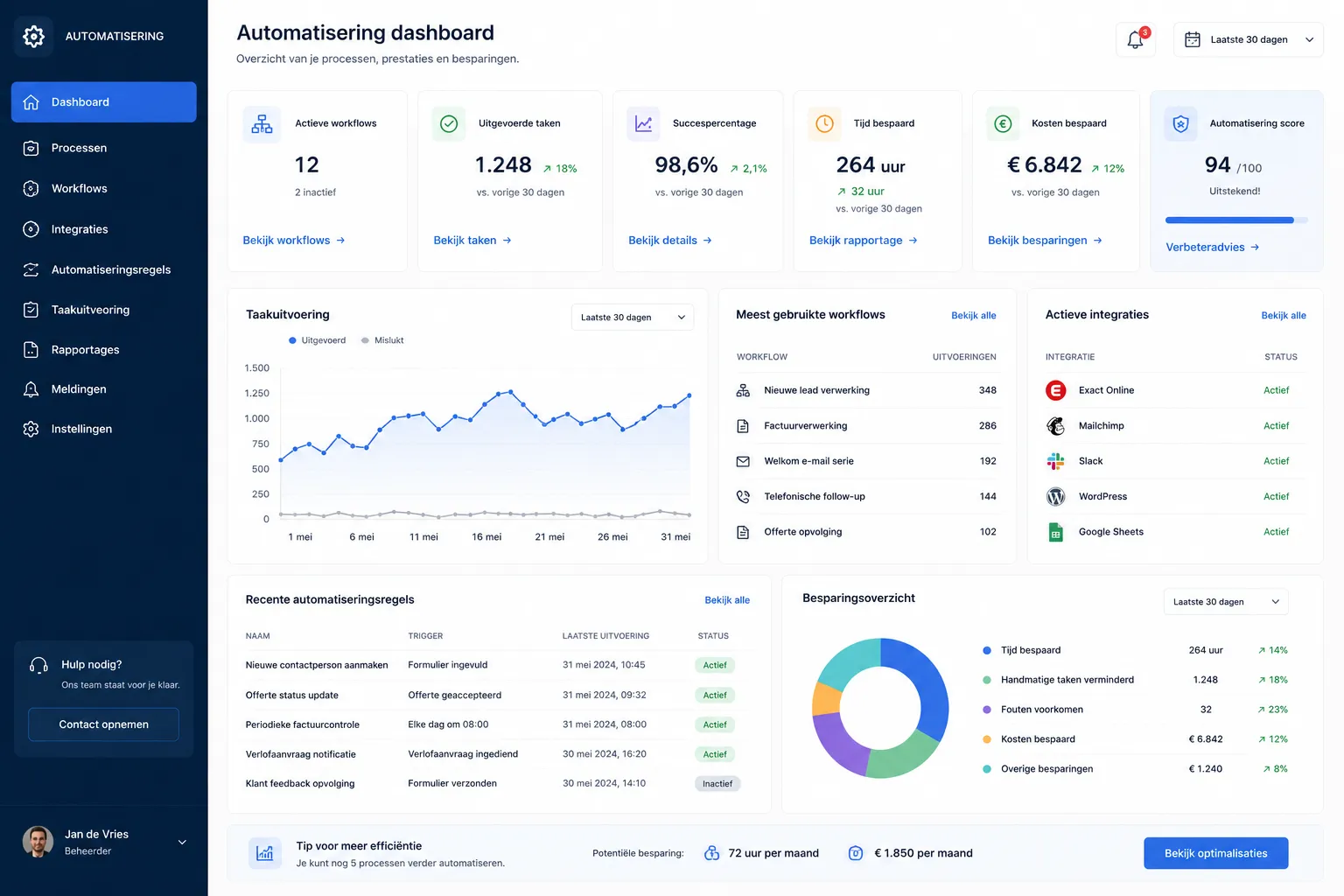
Task: Click the Tijd bespaard clock icon
Action: pos(824,124)
